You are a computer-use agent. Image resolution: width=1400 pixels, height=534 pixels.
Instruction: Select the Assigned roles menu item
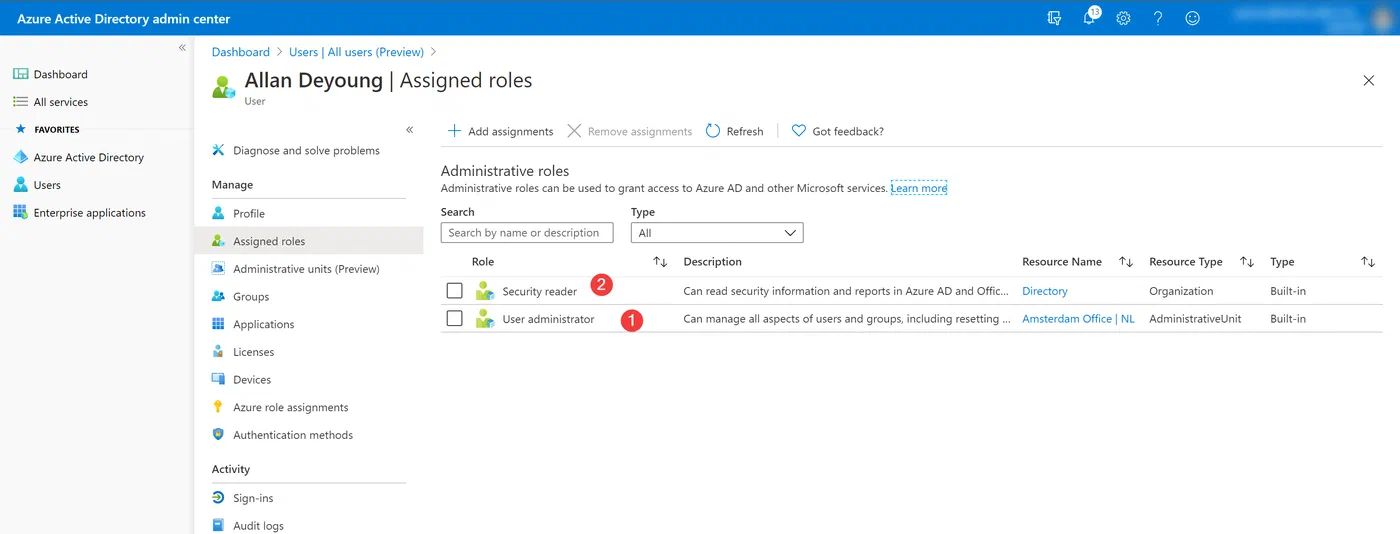(x=309, y=241)
